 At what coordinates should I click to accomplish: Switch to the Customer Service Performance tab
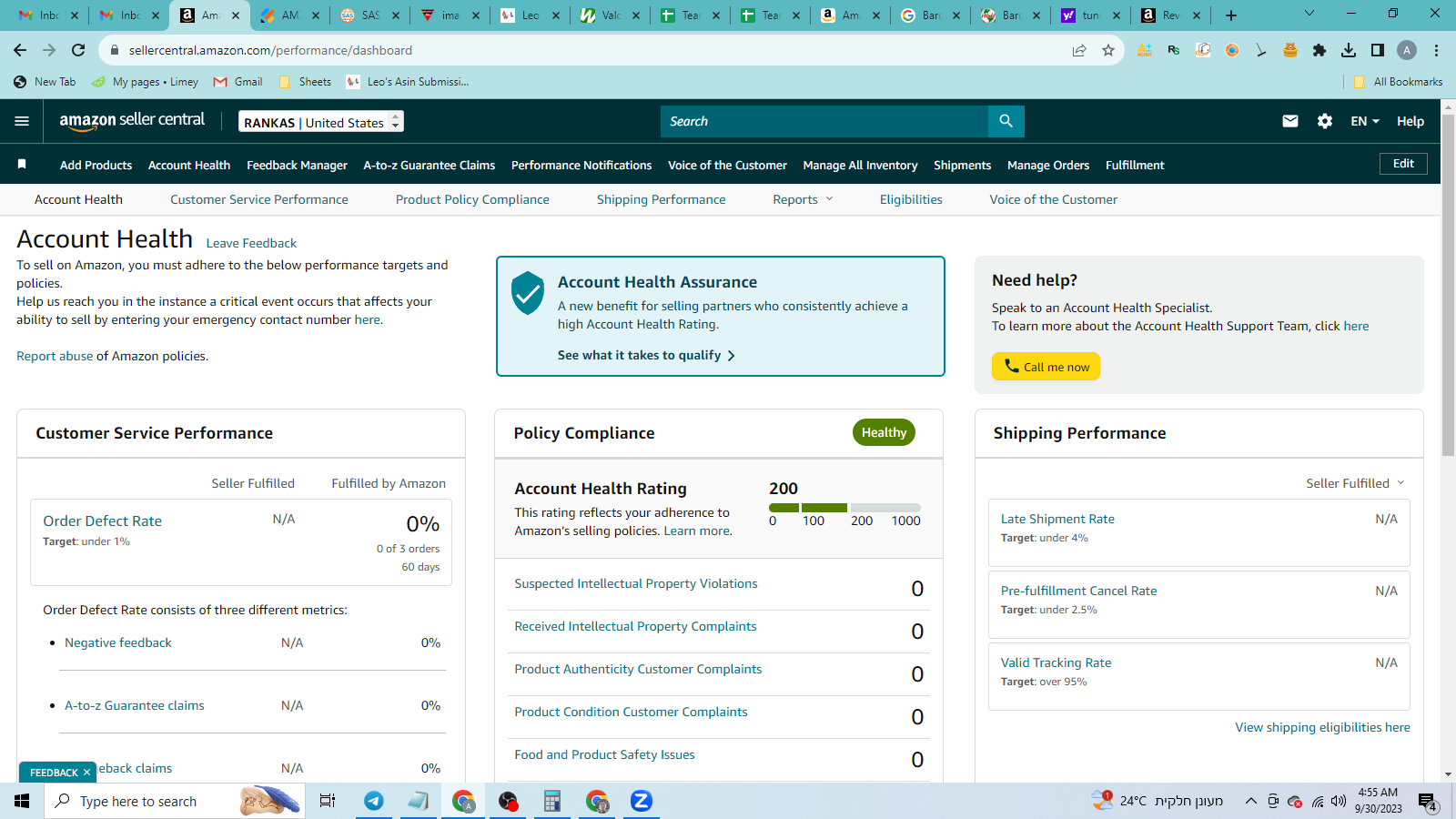(x=259, y=199)
